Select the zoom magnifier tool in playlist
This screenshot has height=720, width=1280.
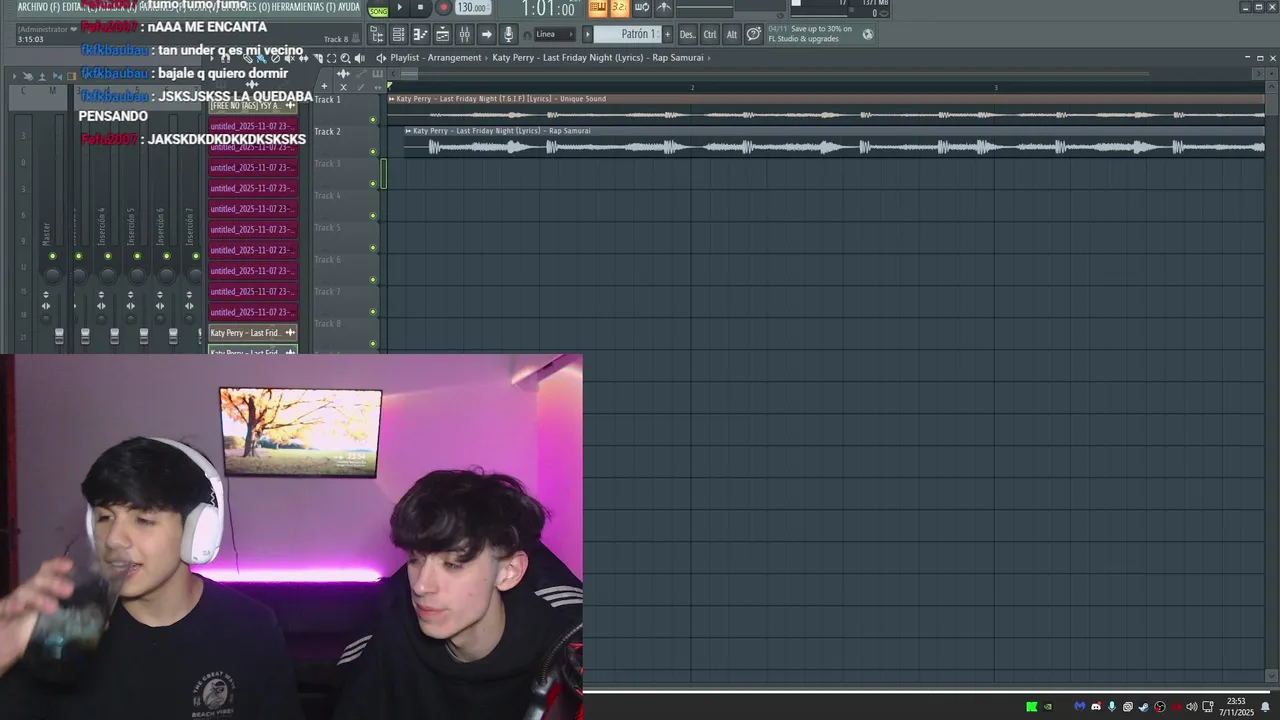click(x=345, y=58)
